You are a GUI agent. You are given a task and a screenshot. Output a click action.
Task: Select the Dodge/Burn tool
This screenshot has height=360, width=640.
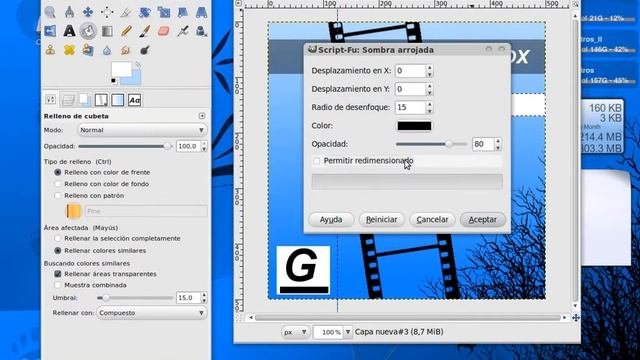145,50
